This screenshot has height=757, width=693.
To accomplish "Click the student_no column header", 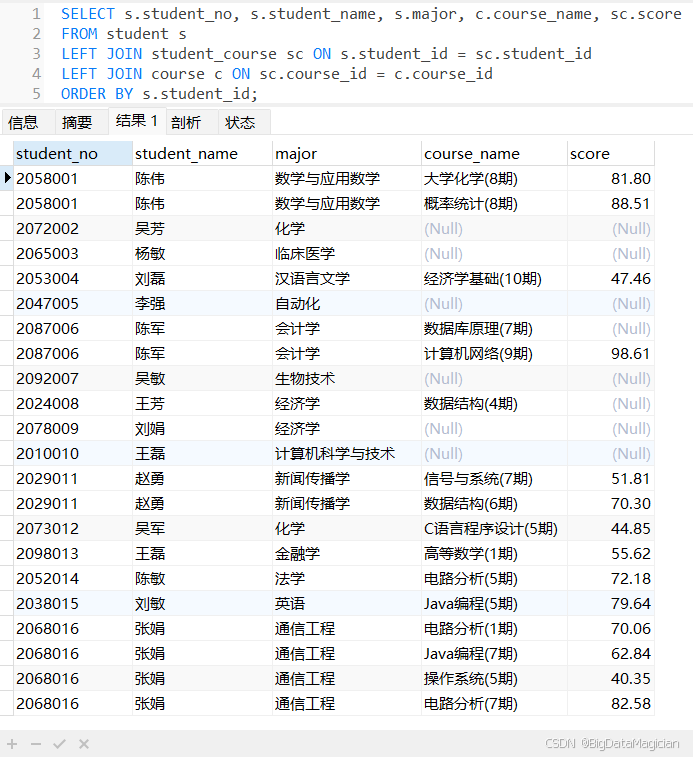I will click(72, 154).
